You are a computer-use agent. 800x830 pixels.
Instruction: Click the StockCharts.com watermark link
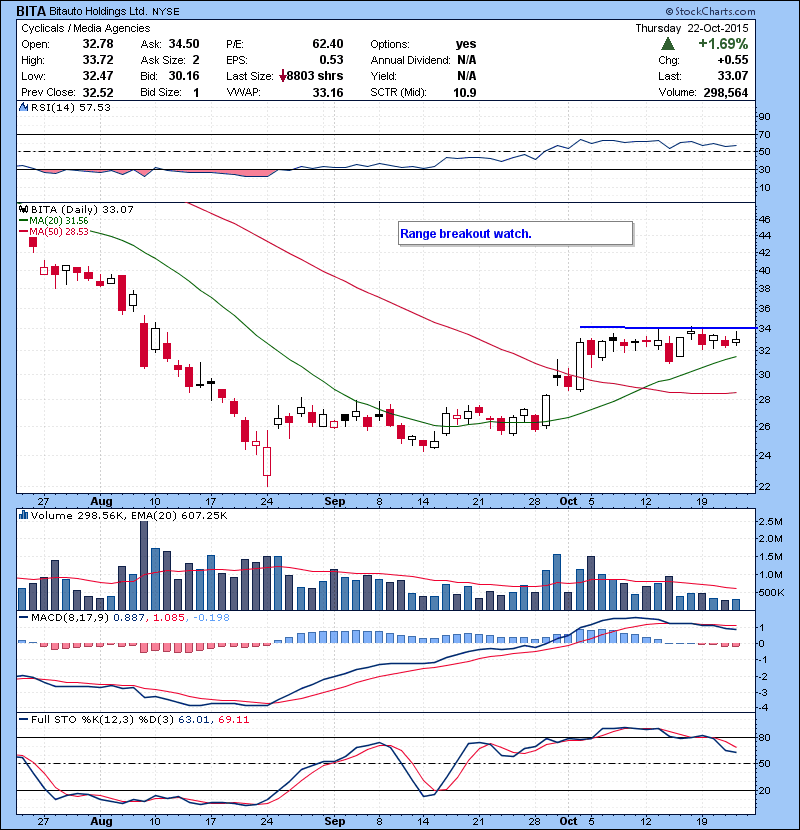[710, 11]
